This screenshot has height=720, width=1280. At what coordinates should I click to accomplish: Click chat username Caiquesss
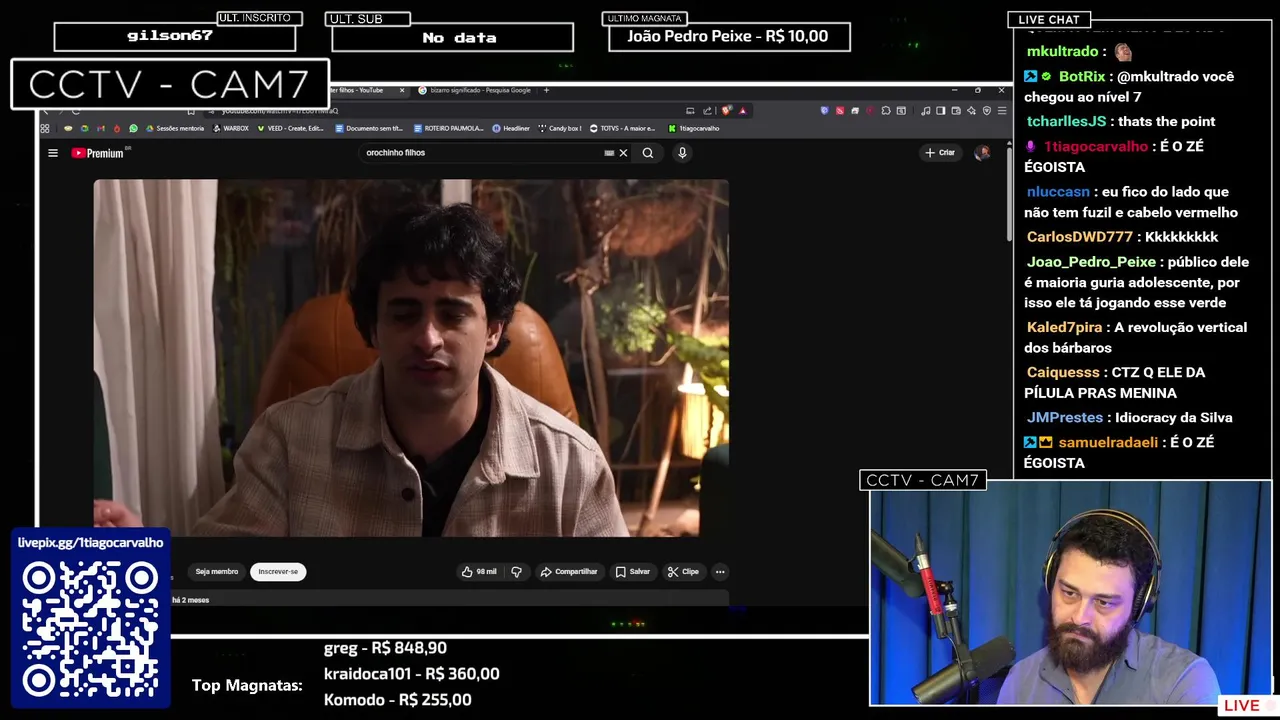coord(1062,372)
